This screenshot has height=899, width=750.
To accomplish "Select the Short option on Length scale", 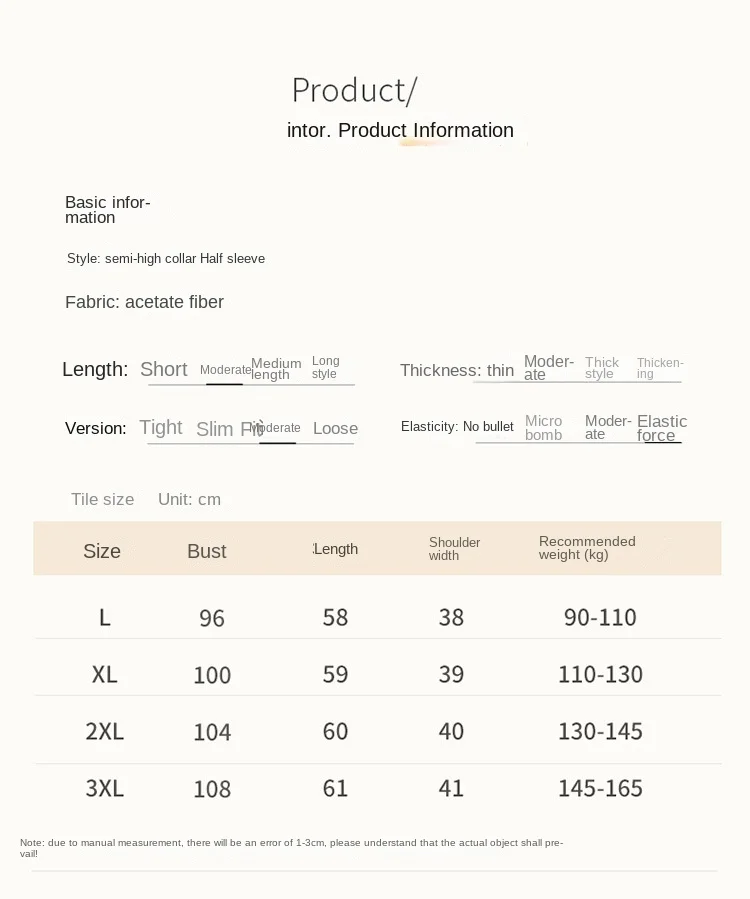I will [164, 369].
